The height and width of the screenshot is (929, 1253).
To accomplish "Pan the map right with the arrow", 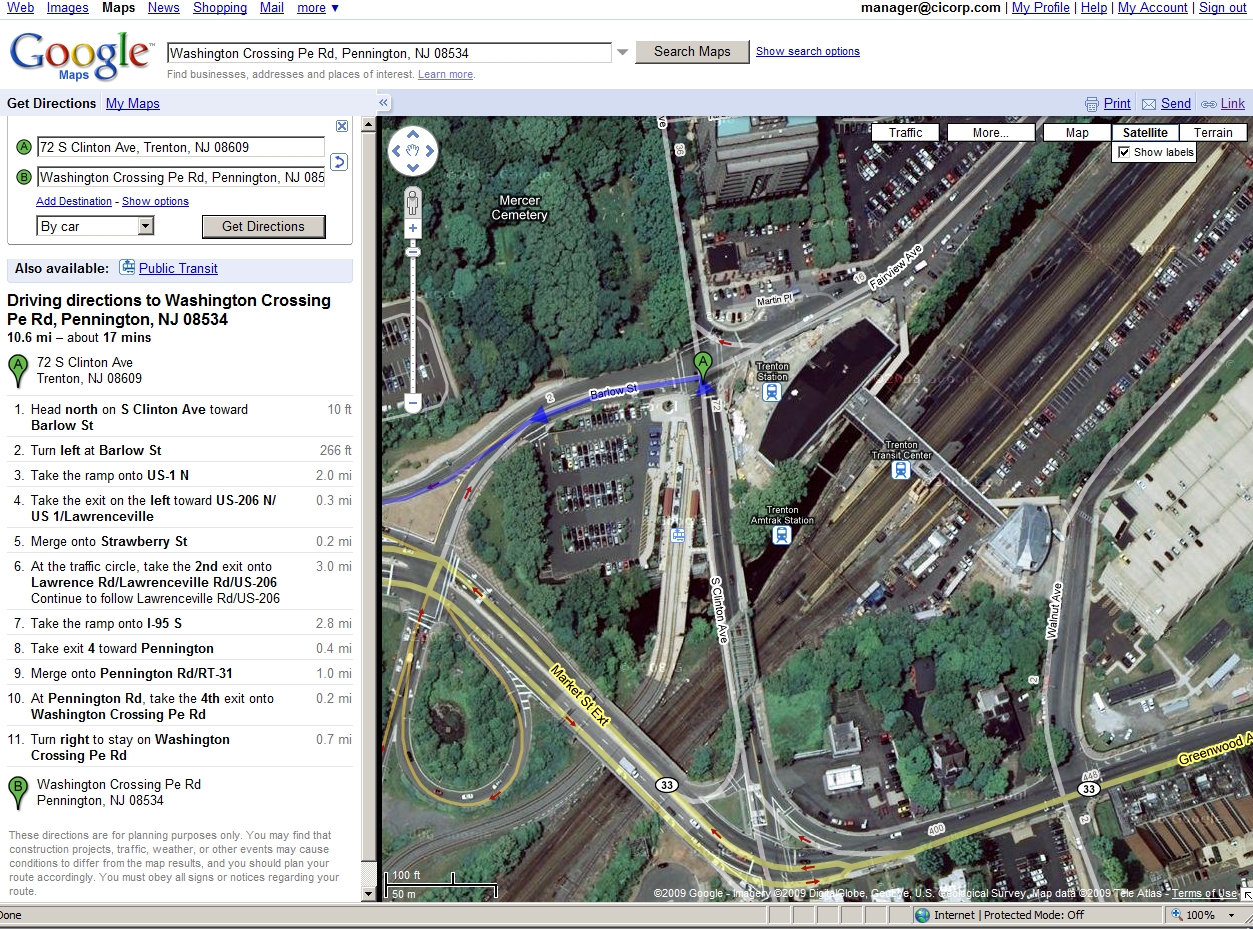I will (430, 151).
